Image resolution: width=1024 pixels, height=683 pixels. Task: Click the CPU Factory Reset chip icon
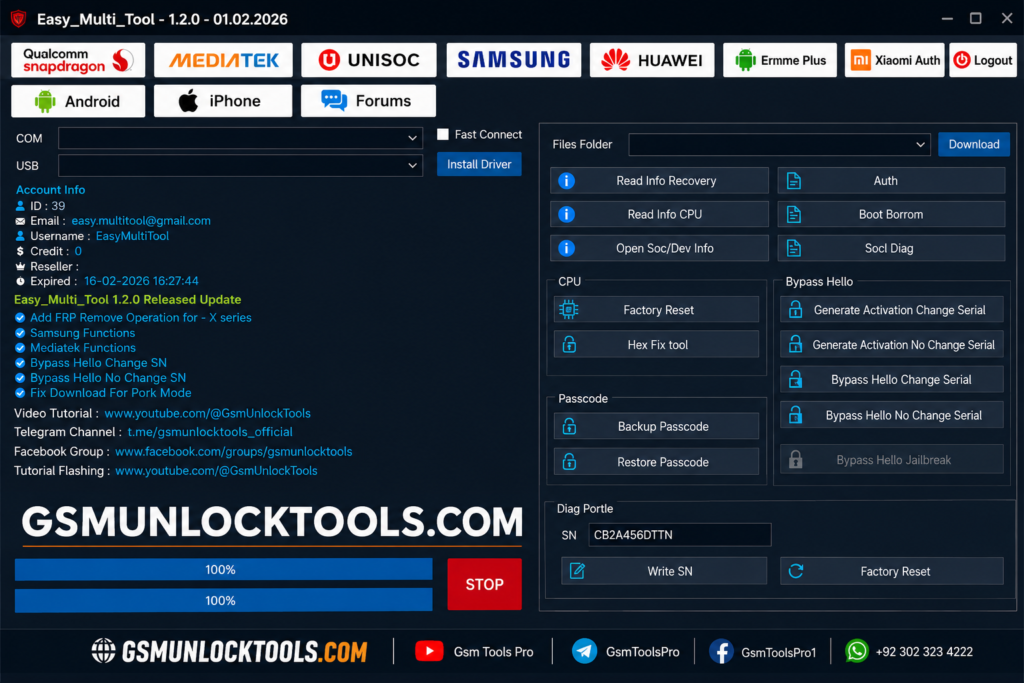click(x=569, y=310)
